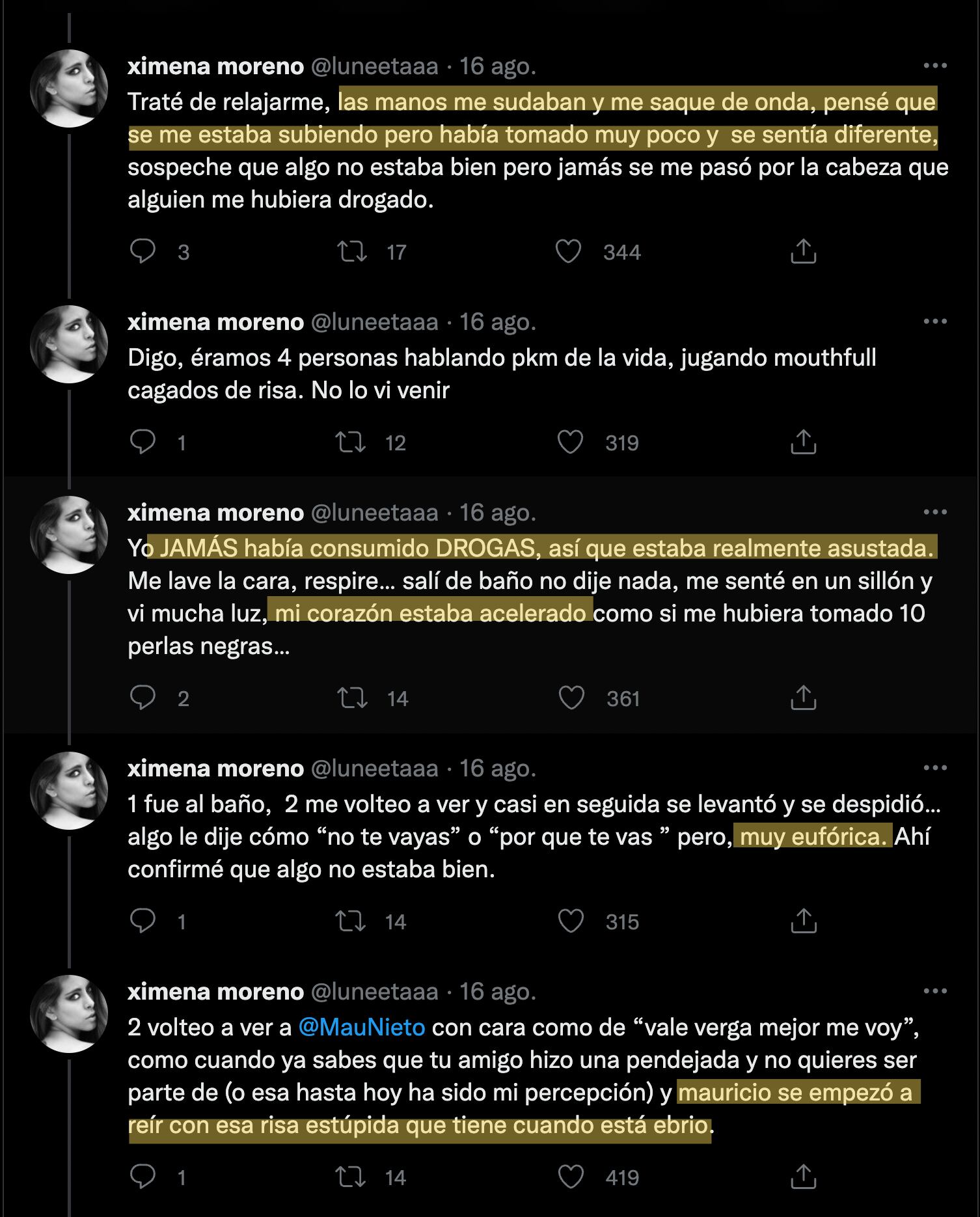Viewport: 980px width, 1217px height.
Task: Retweet the tweet with 12 retweets
Action: [x=351, y=442]
